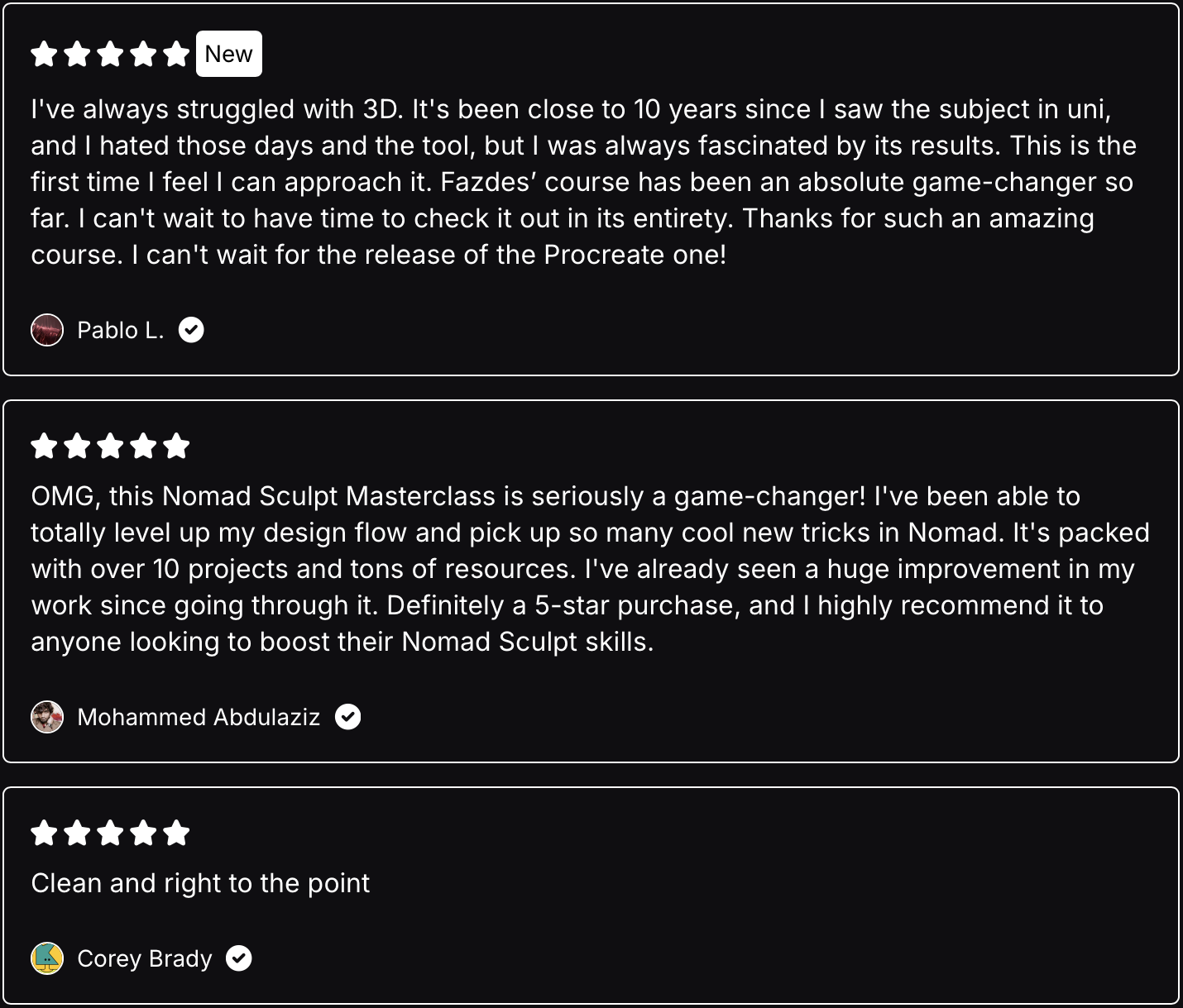The width and height of the screenshot is (1183, 1008).
Task: Click second star in Corey Brady's rating
Action: point(77,833)
